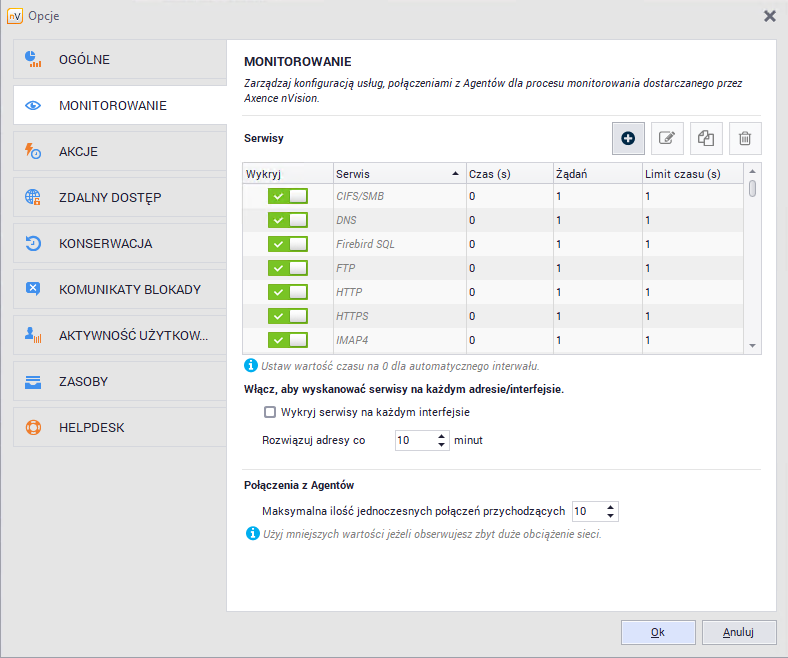Click the edit service pencil icon
Screen dimensions: 788x658
click(667, 138)
